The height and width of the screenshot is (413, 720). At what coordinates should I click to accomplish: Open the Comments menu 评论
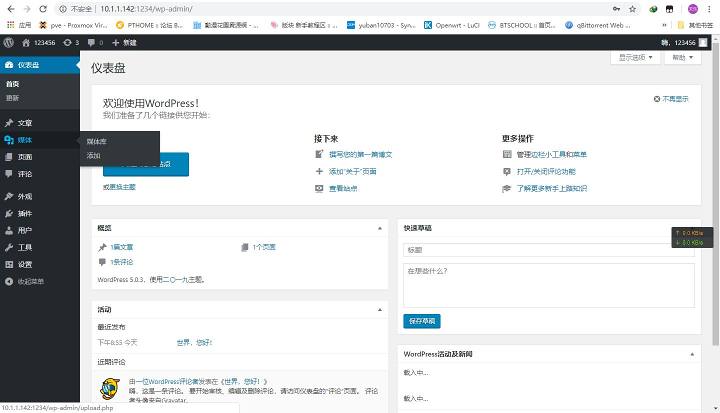[40, 174]
